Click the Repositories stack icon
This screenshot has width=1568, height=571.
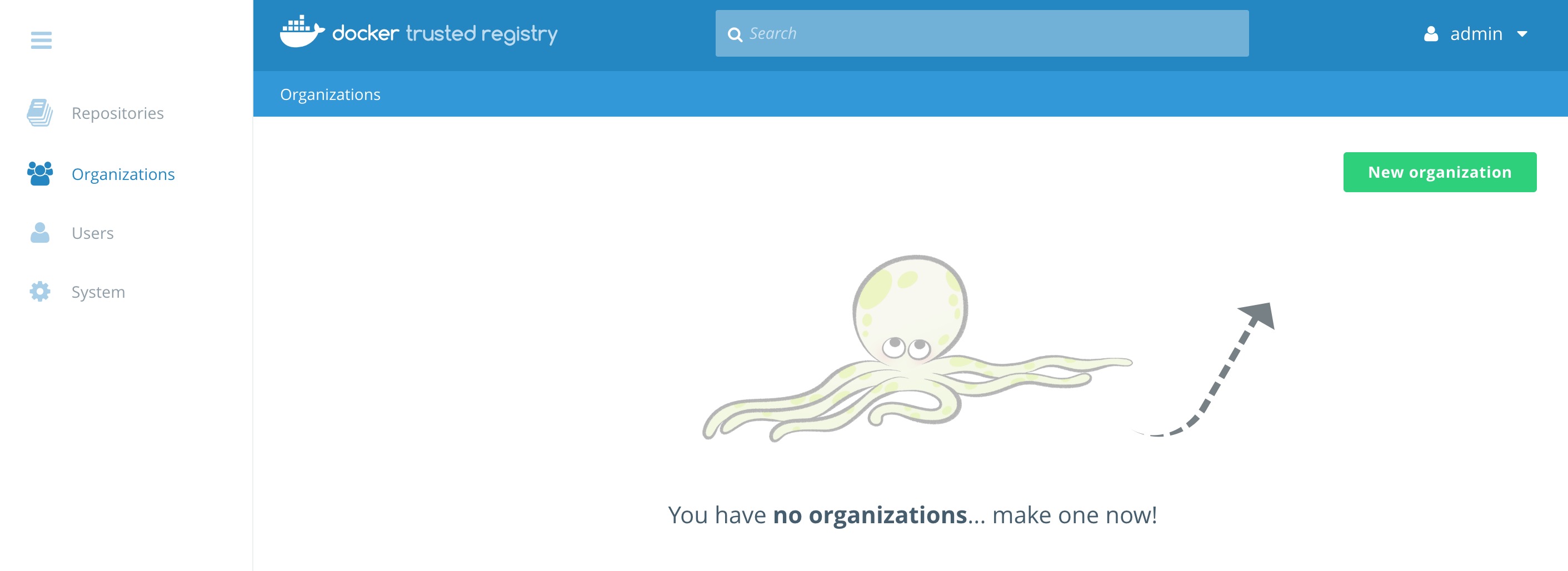(x=39, y=113)
